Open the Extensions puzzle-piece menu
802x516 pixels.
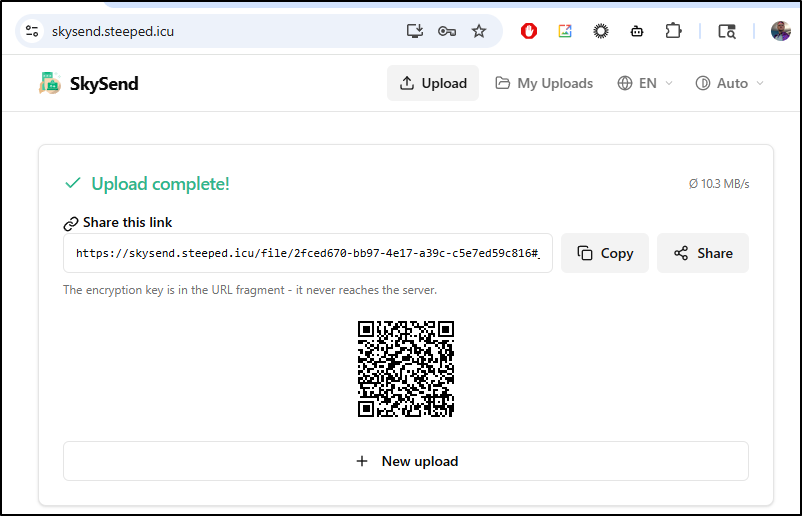click(x=673, y=31)
